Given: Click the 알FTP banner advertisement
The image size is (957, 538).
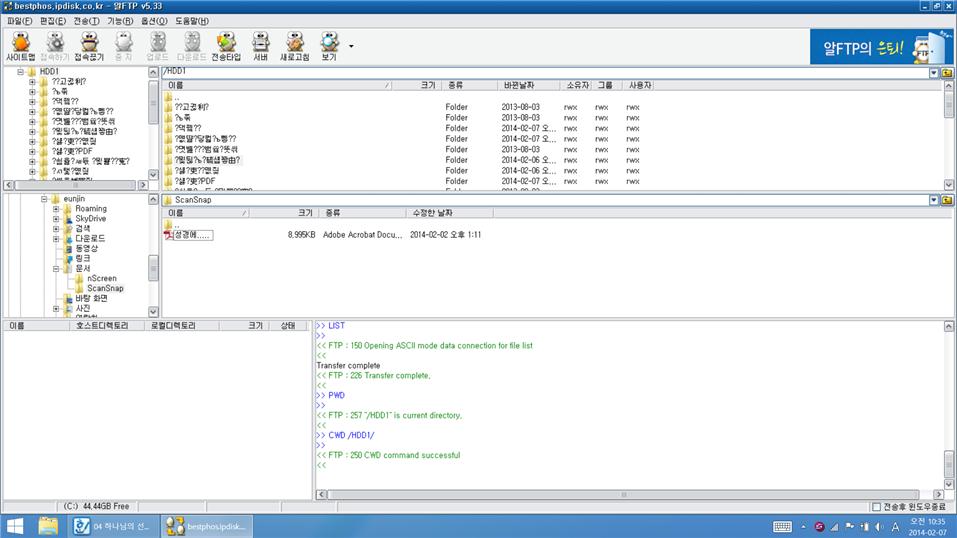Looking at the screenshot, I should pyautogui.click(x=881, y=47).
